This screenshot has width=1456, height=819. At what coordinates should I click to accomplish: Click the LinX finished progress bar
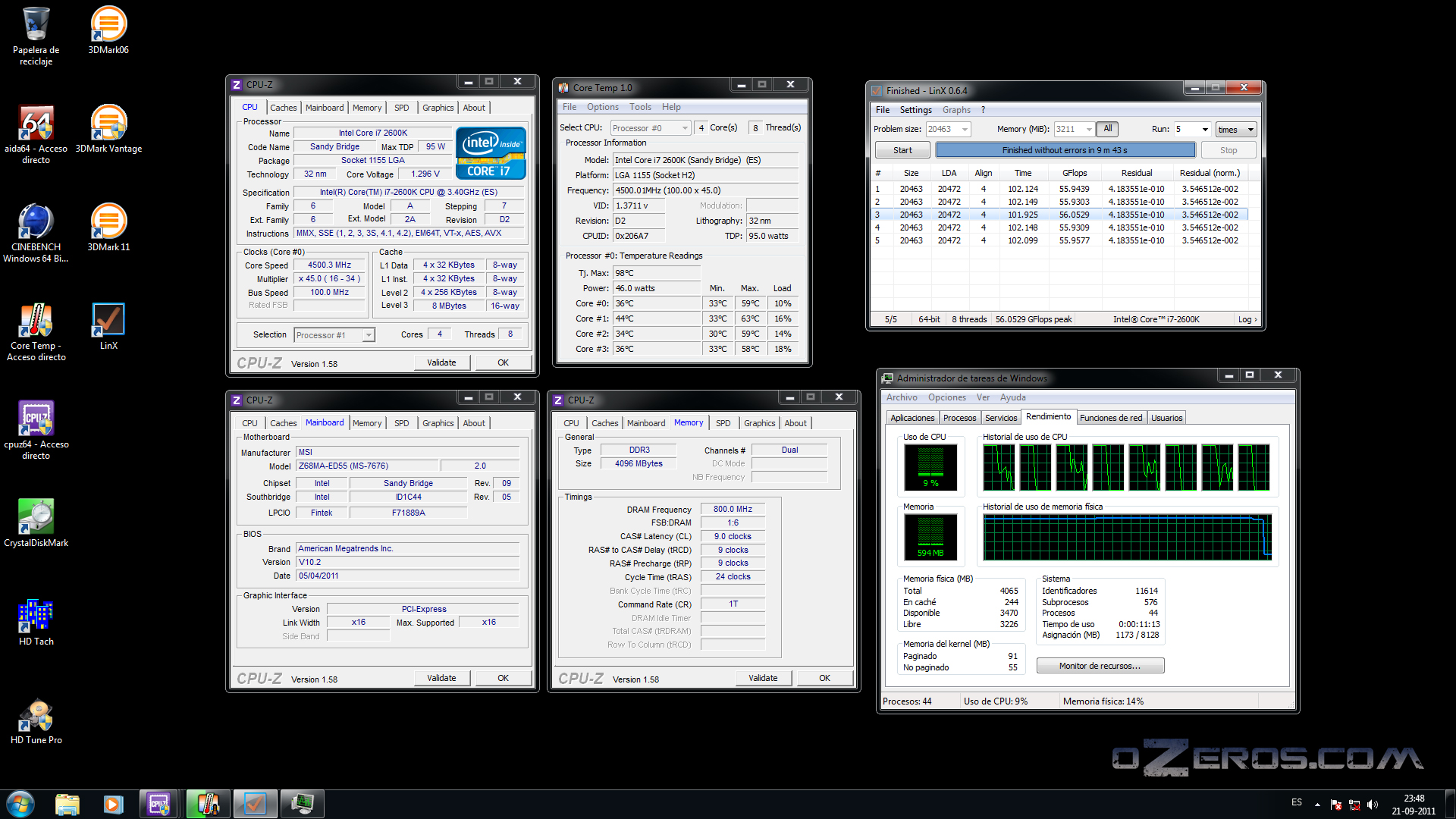[x=1065, y=150]
